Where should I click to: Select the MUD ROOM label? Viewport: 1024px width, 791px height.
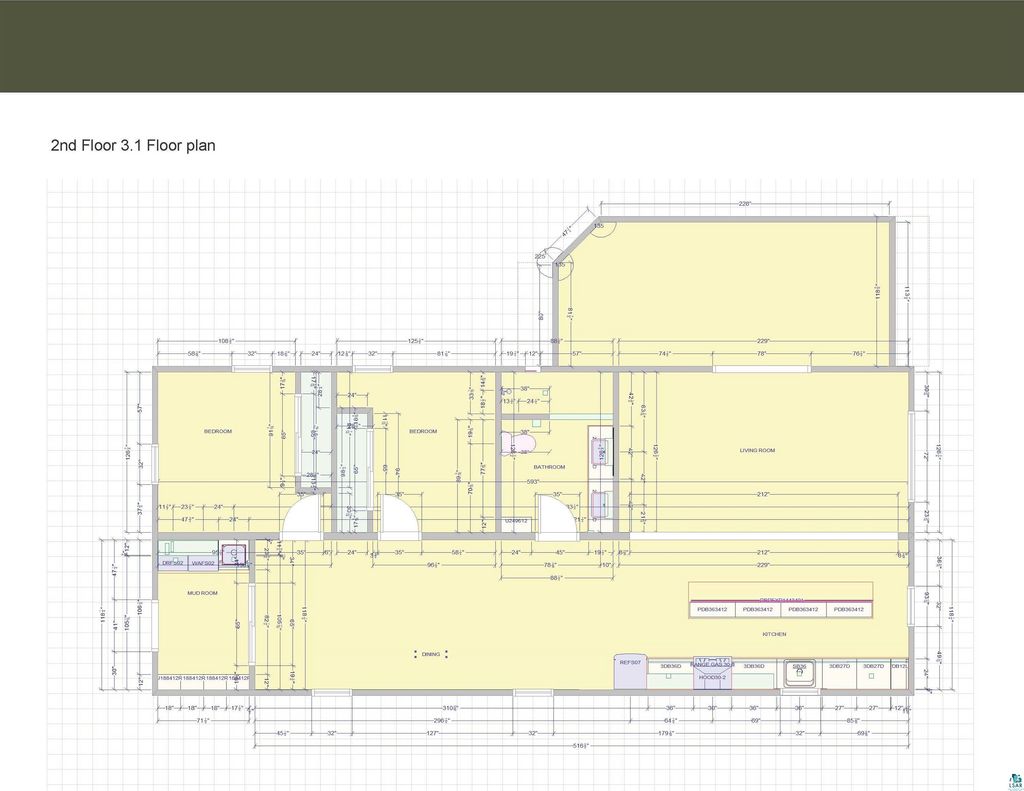202,593
